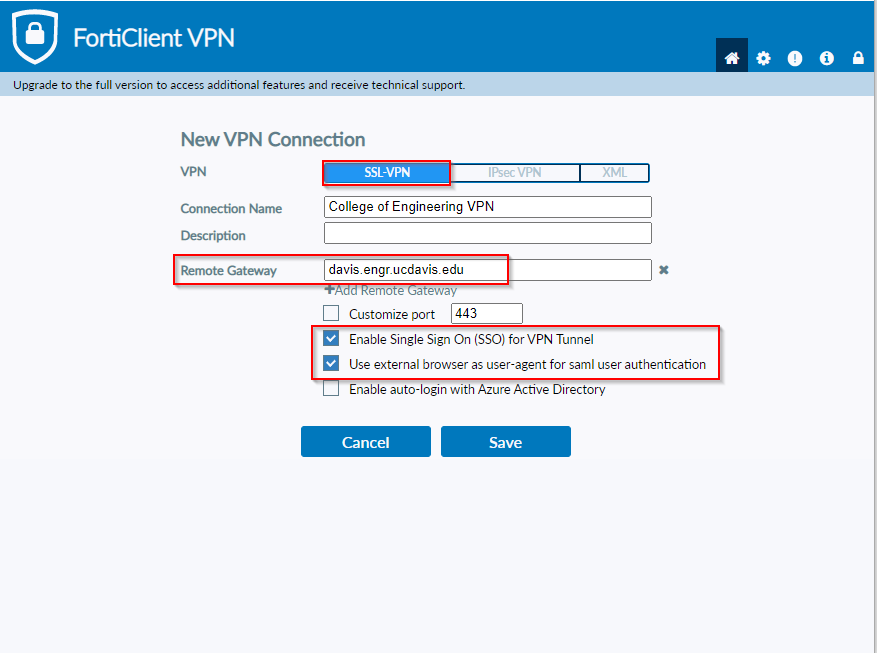
Task: Click the padlock icon in header
Action: tap(858, 58)
